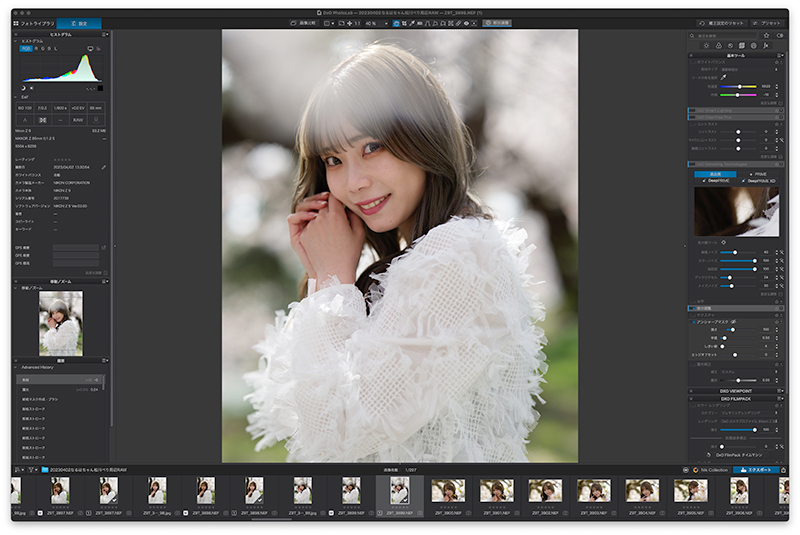Select the perspective correction tool icon
Screen dimensions: 800x535
[428, 23]
